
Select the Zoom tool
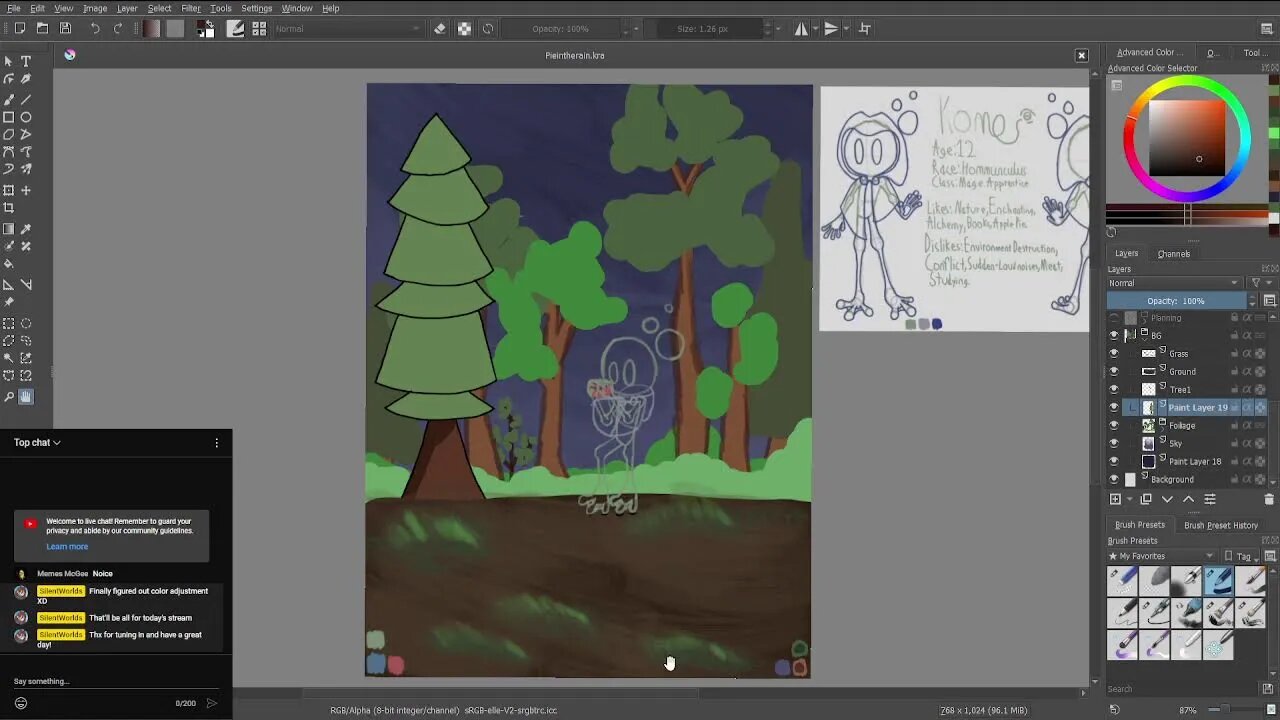tap(9, 397)
